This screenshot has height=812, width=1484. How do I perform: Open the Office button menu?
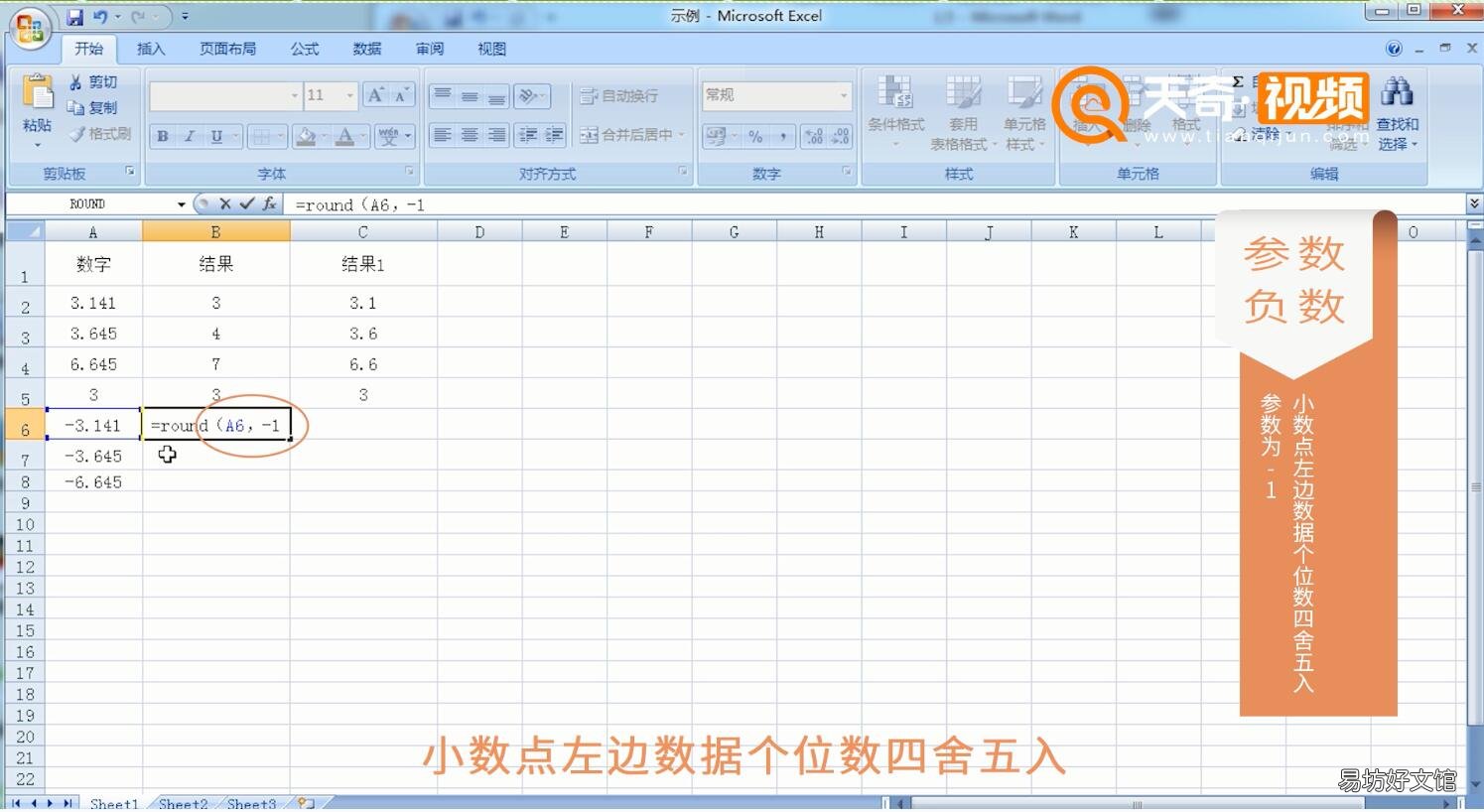[x=29, y=27]
